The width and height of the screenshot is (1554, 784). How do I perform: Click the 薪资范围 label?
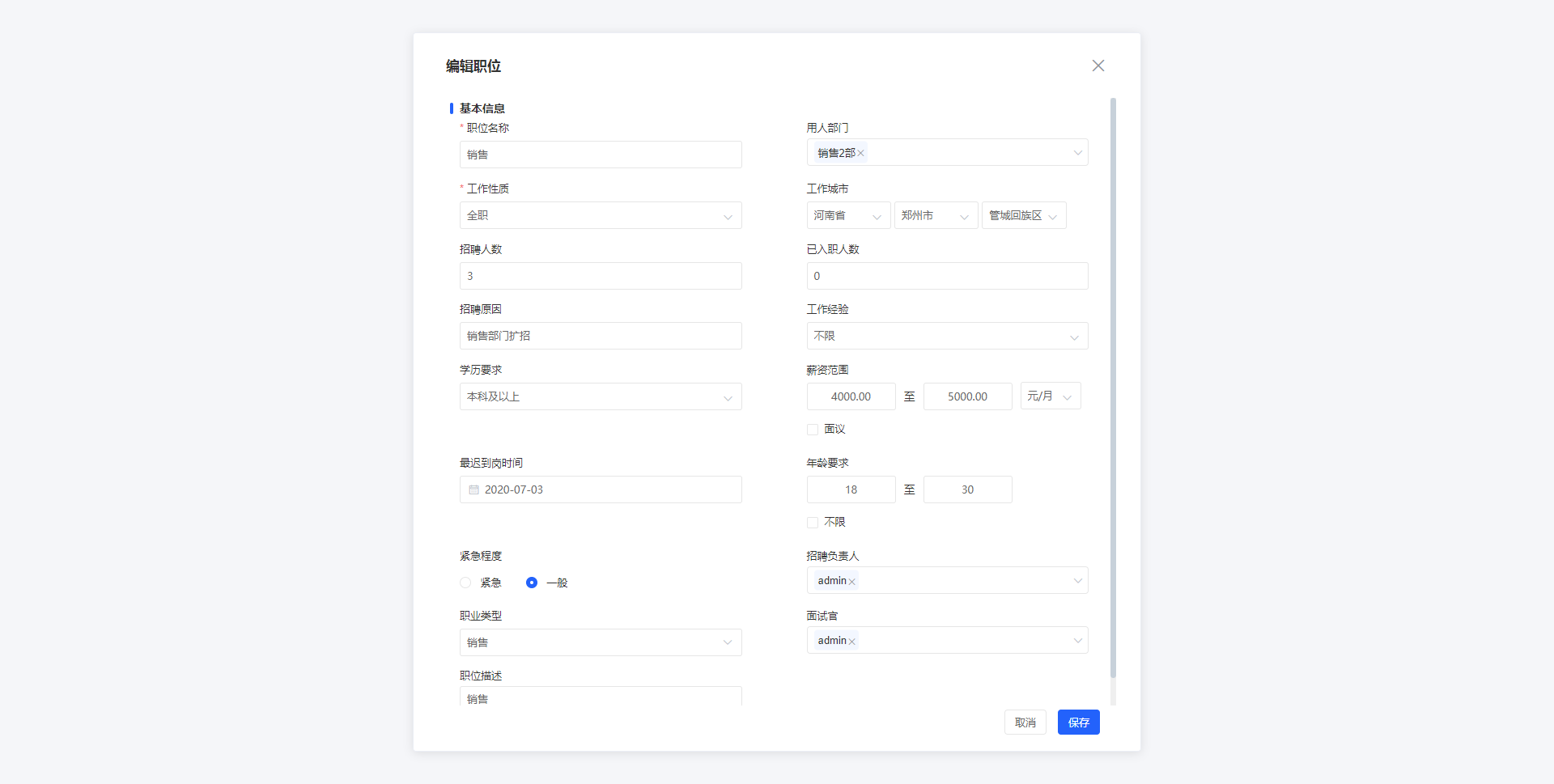click(827, 370)
